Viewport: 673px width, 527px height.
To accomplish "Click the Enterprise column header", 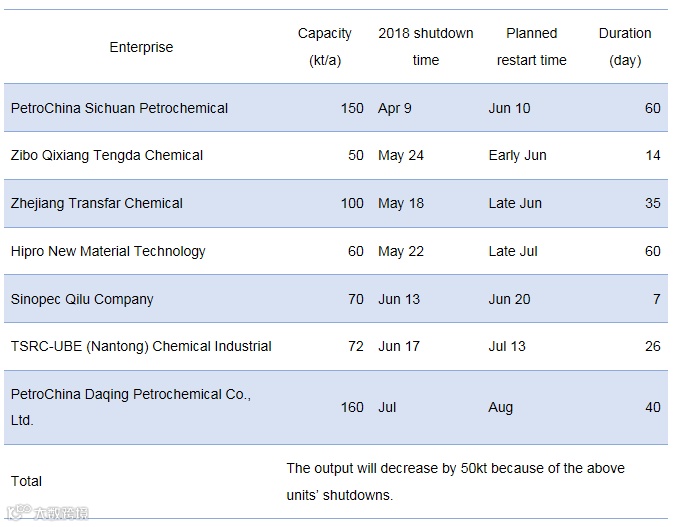I will point(141,47).
